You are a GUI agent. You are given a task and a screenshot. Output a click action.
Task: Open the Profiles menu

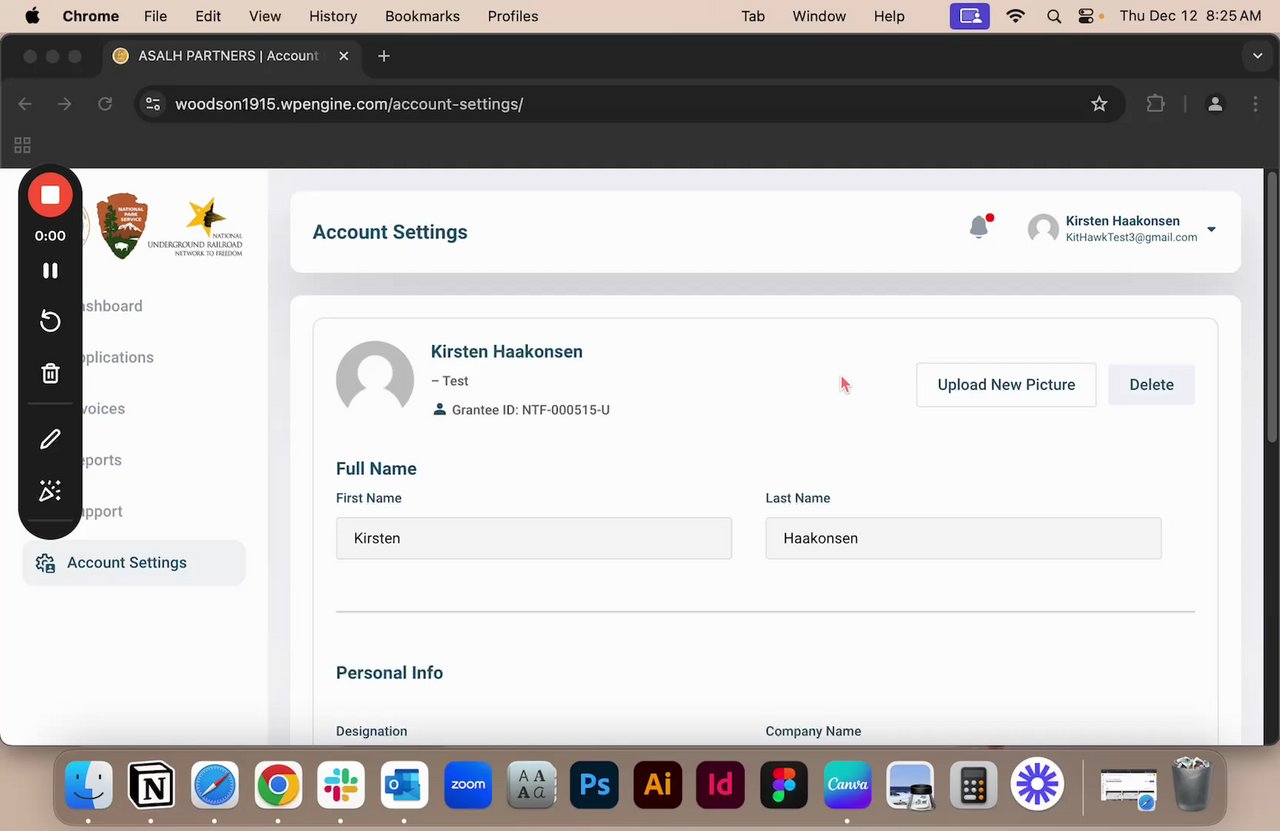pyautogui.click(x=513, y=16)
